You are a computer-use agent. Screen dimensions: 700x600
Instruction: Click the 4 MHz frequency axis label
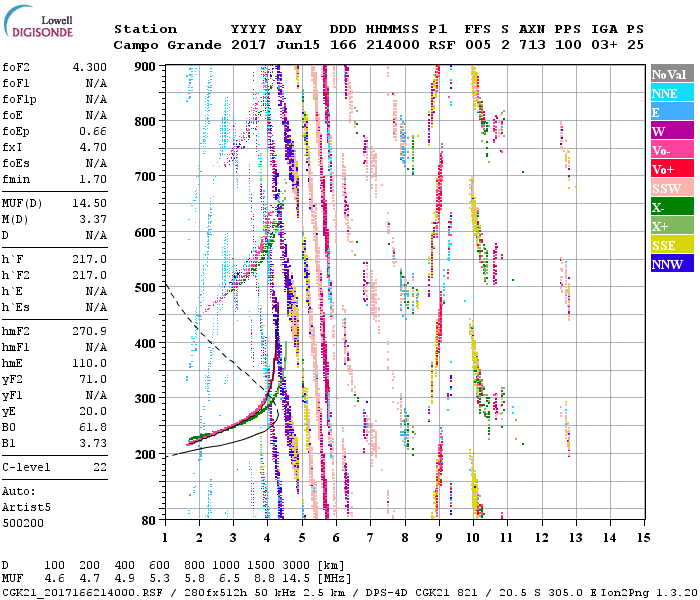click(267, 538)
